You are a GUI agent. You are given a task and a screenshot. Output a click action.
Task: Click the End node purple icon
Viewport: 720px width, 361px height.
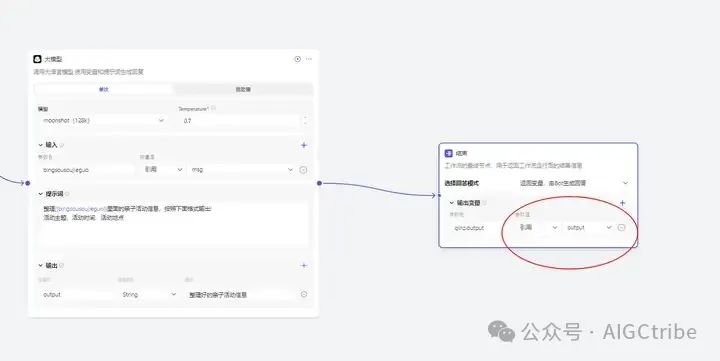pyautogui.click(x=449, y=153)
